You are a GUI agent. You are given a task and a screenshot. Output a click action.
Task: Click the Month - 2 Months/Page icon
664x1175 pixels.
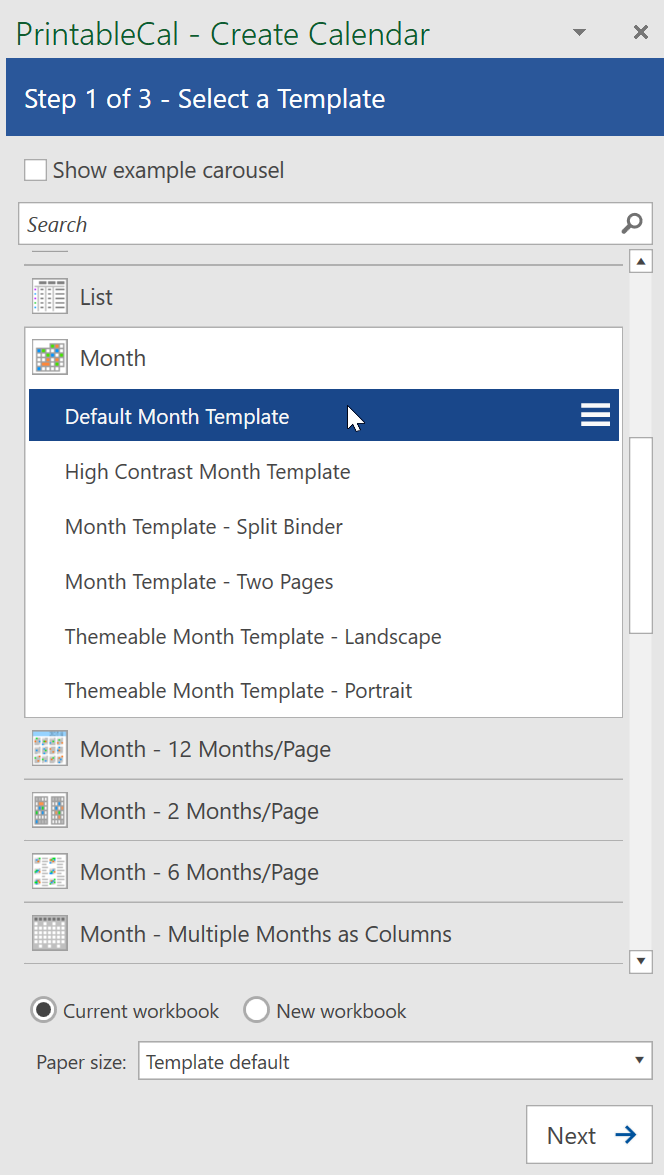point(49,810)
